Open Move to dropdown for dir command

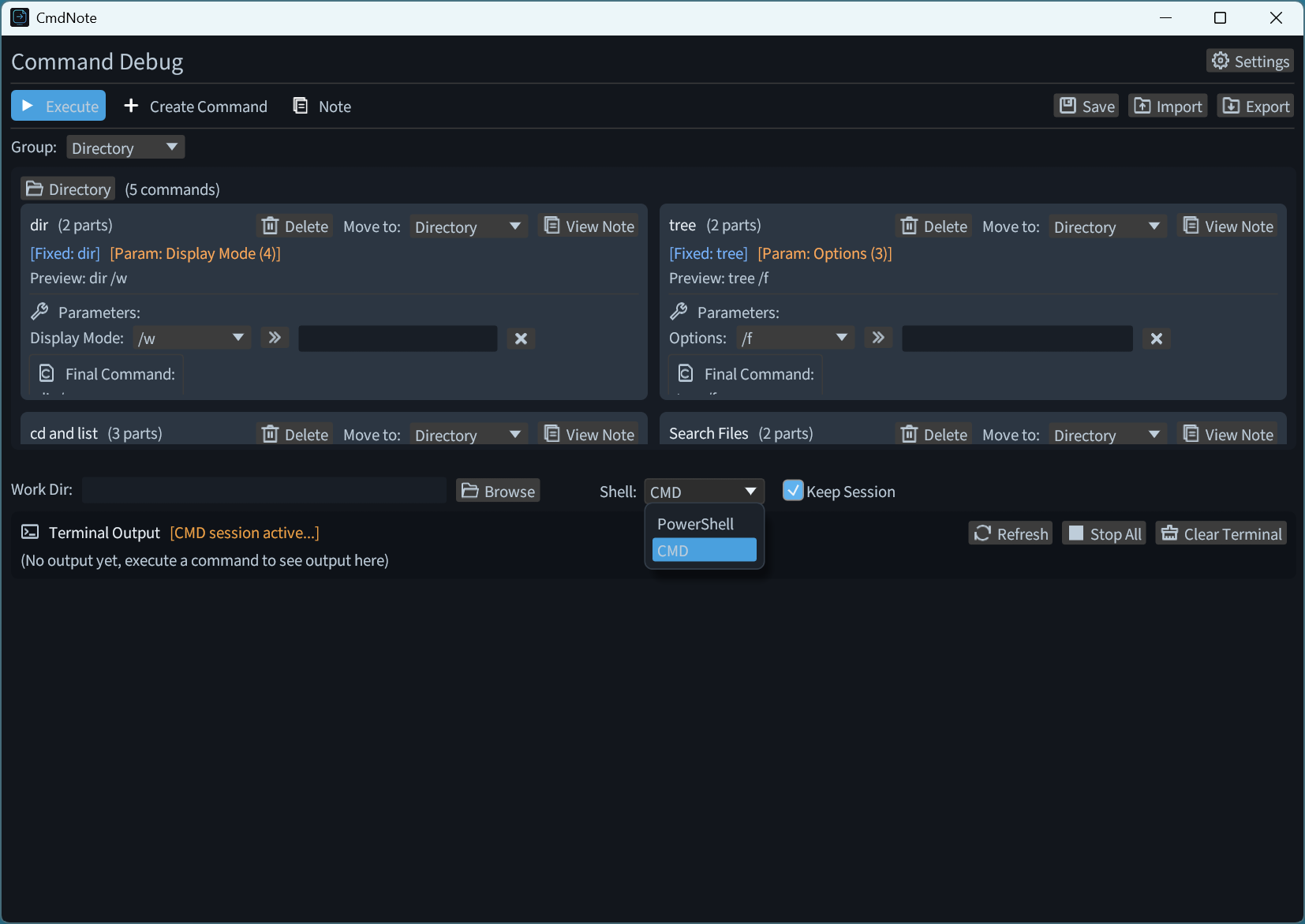pyautogui.click(x=468, y=226)
